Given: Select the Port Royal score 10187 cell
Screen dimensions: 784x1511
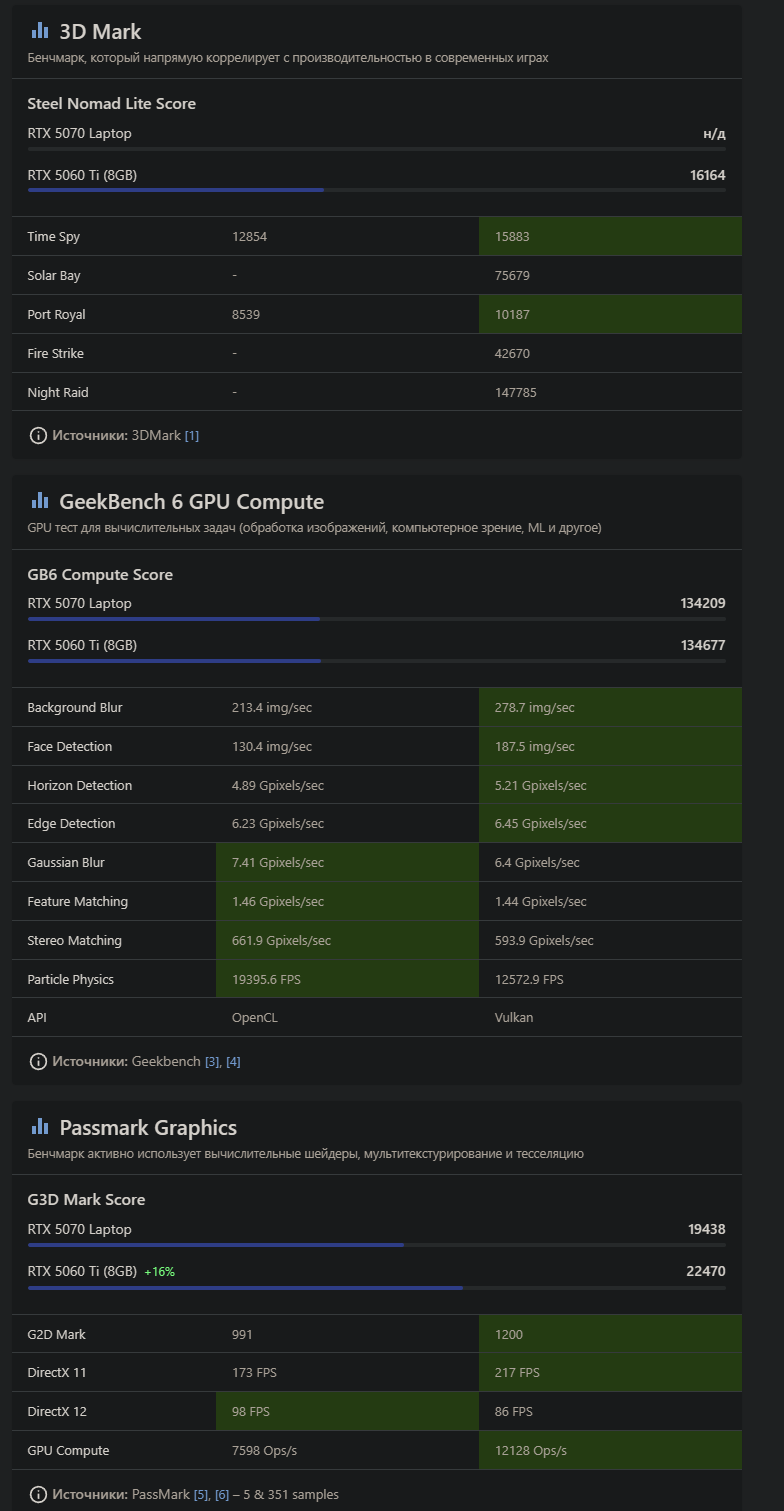Looking at the screenshot, I should [x=610, y=314].
